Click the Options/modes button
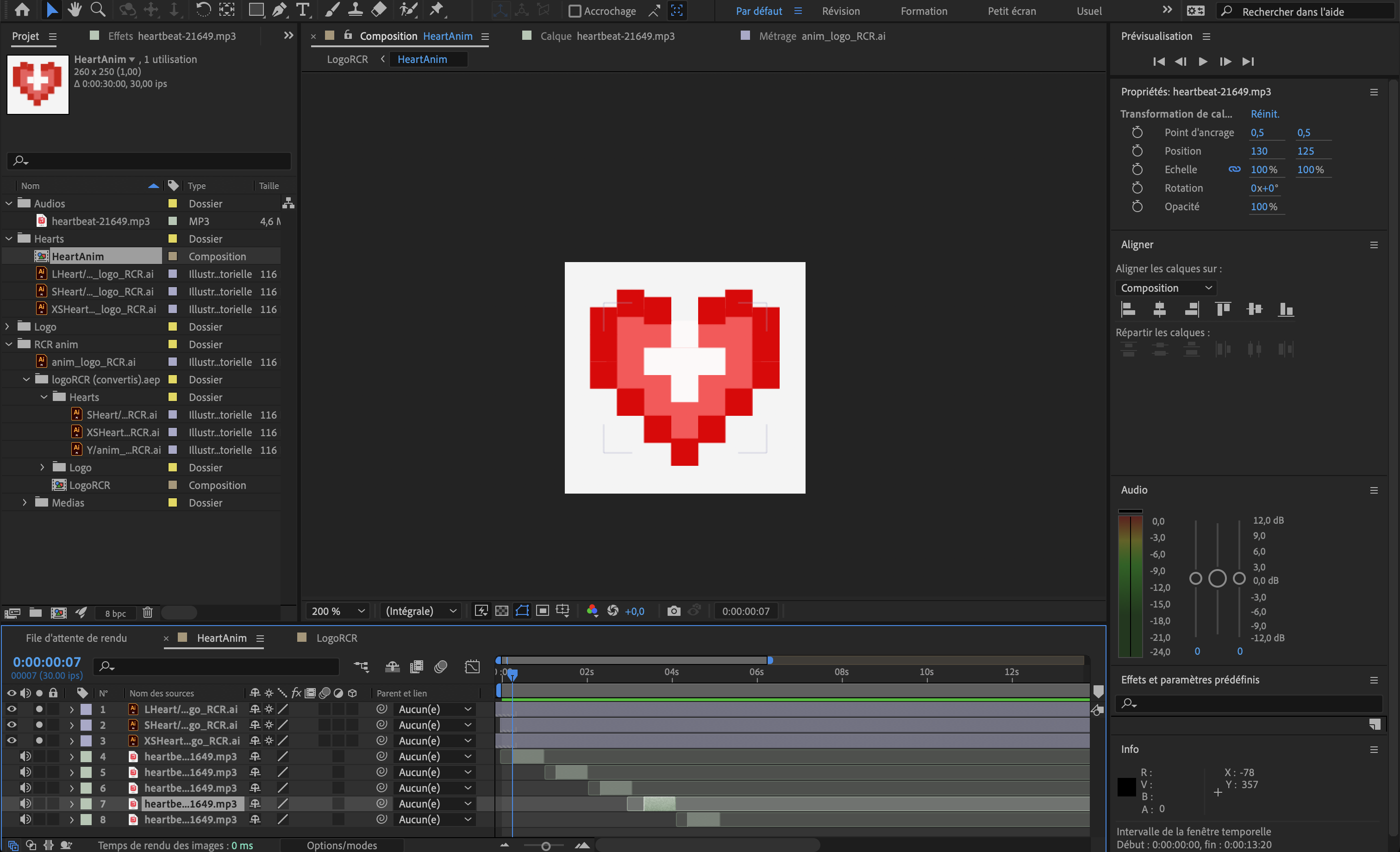 pos(342,845)
